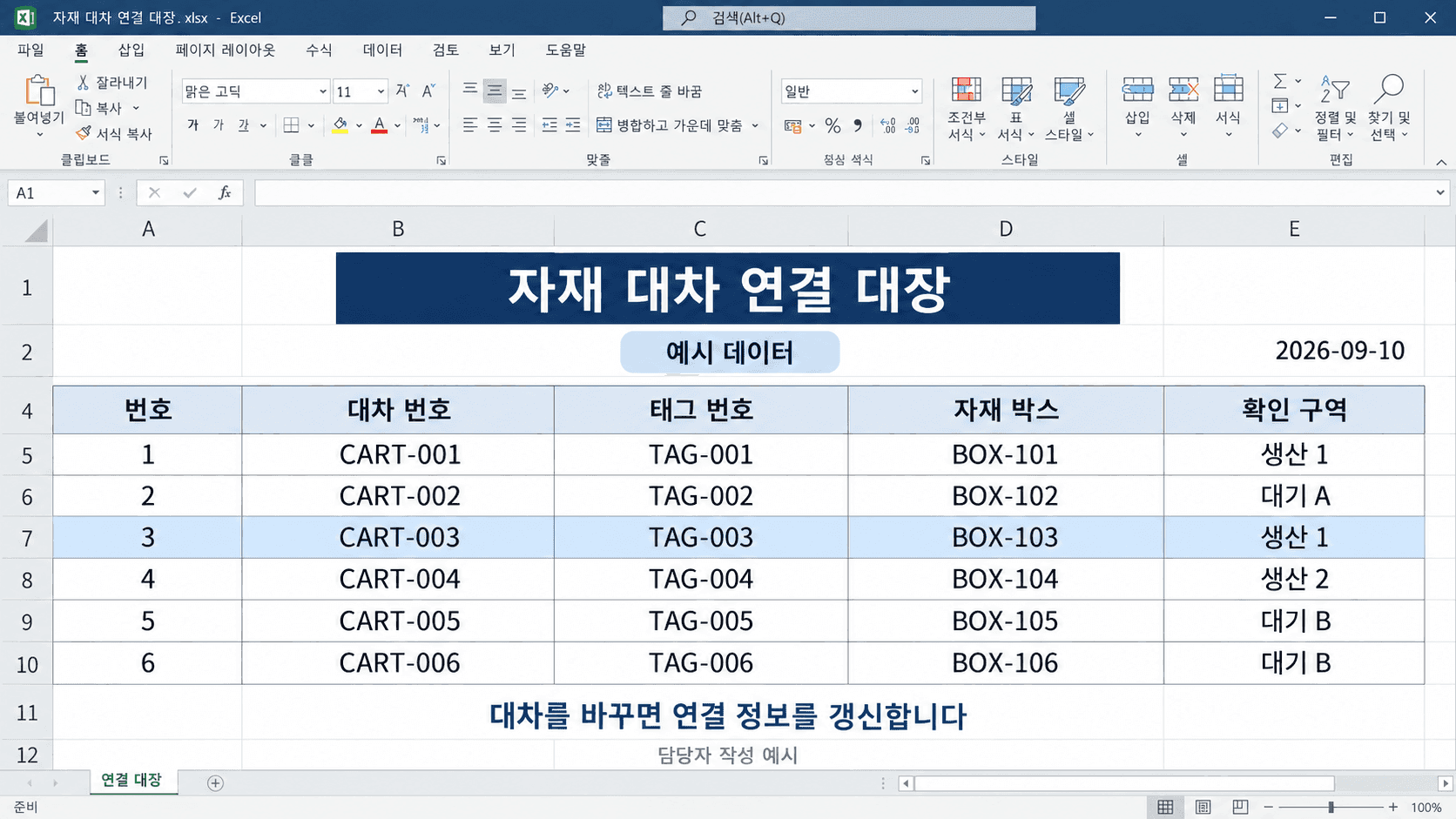
Task: Select column header C
Action: [700, 229]
